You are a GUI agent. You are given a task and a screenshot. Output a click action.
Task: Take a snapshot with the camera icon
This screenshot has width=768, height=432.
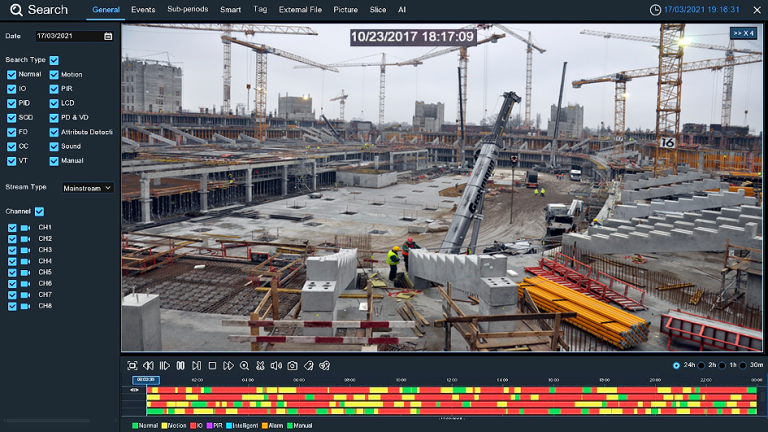[x=292, y=366]
